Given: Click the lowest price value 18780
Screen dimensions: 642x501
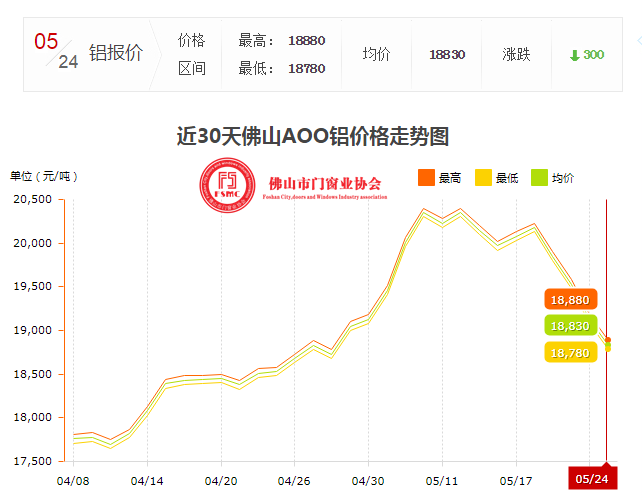Looking at the screenshot, I should [306, 68].
